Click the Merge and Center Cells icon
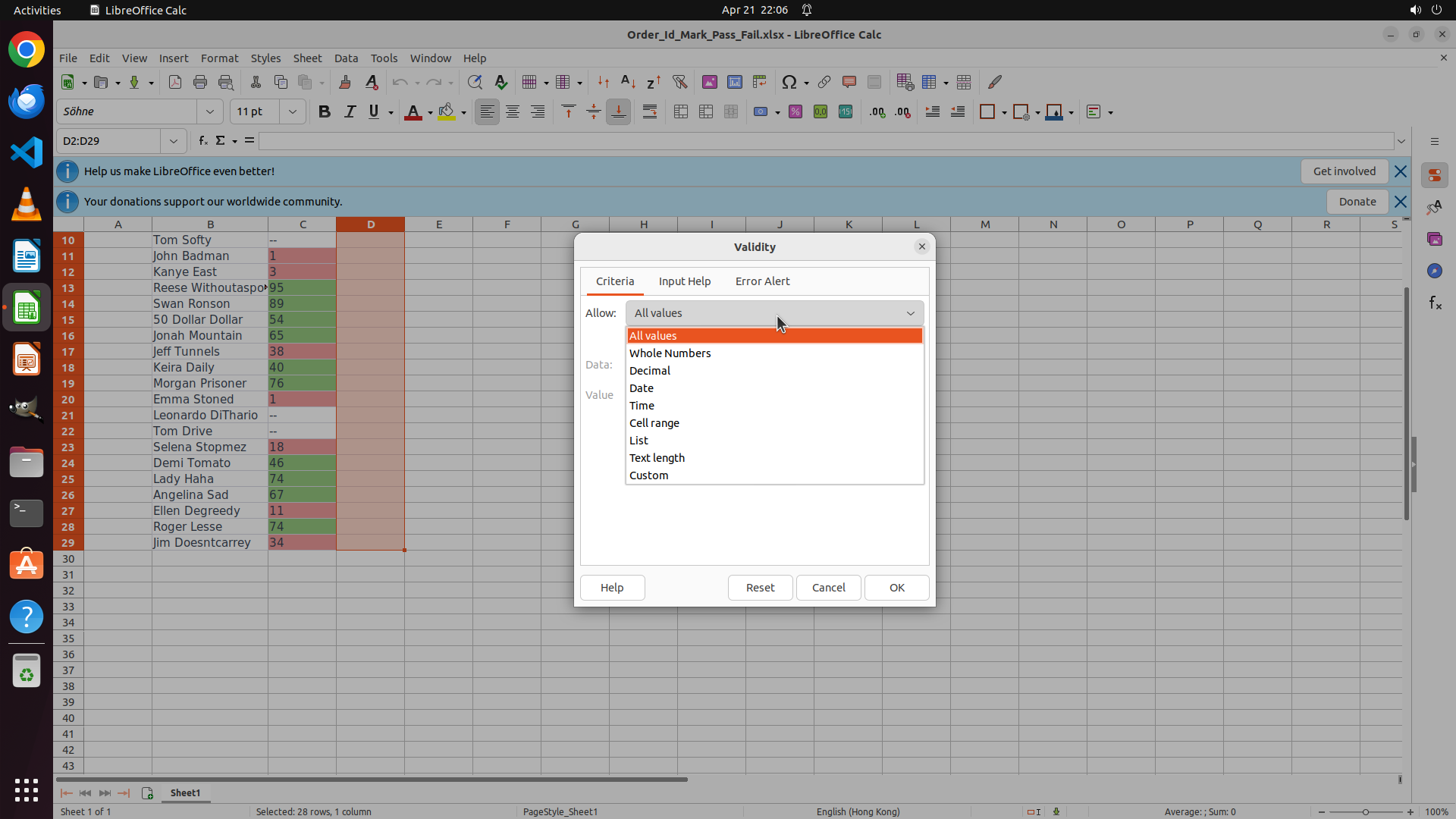This screenshot has height=819, width=1456. coord(681,112)
